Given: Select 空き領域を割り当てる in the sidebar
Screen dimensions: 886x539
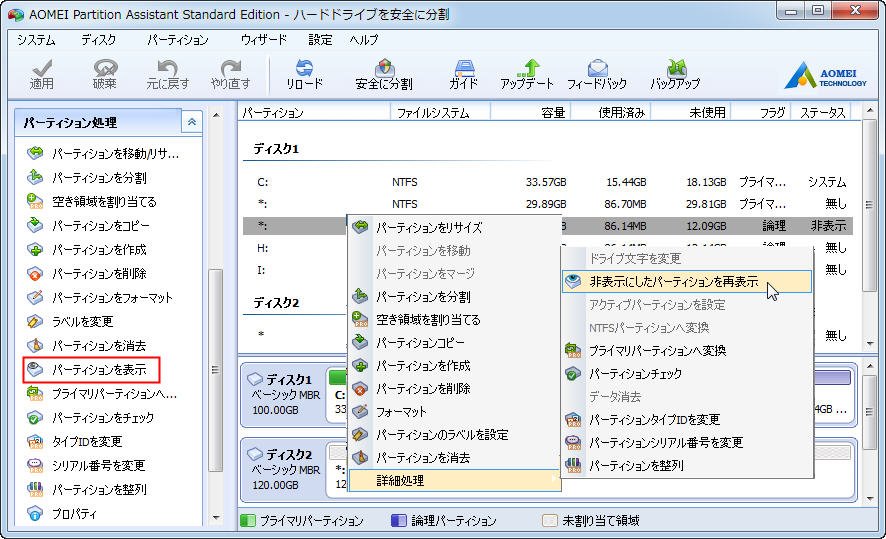Looking at the screenshot, I should tap(92, 201).
